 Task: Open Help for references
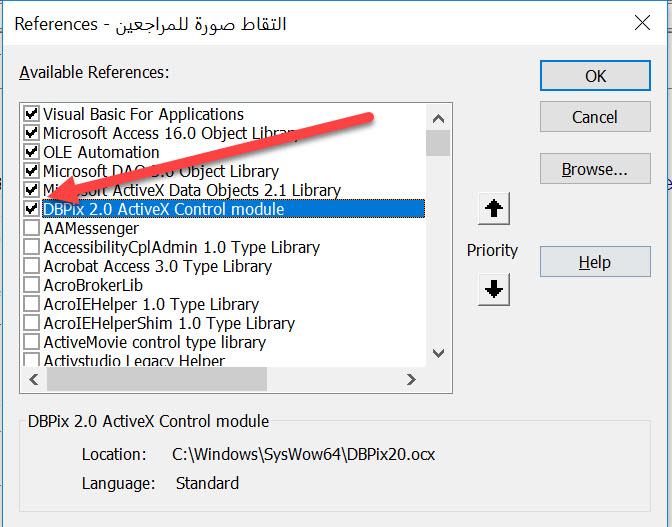coord(595,262)
